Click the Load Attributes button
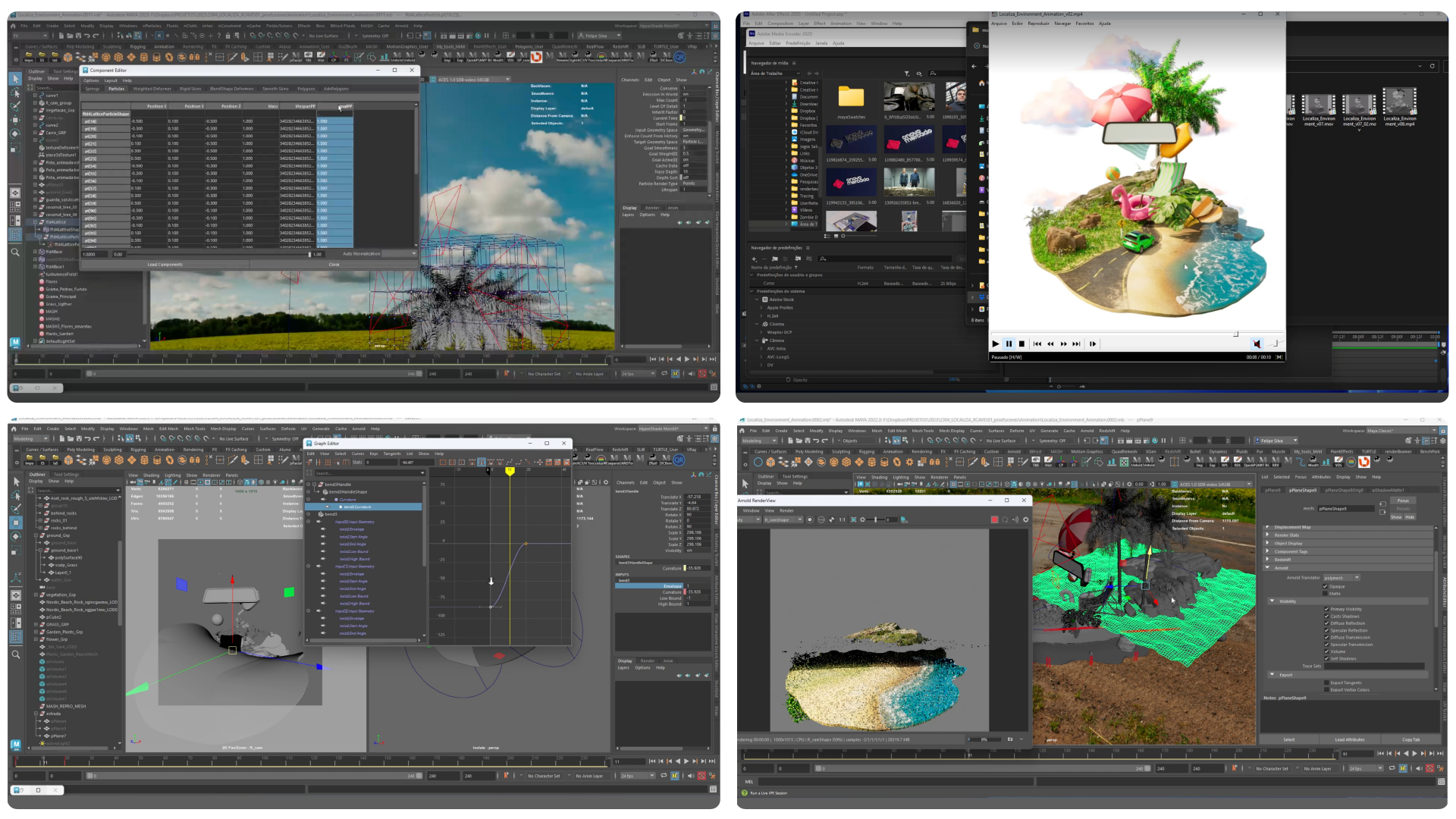Viewport: 1456px width, 819px height. pos(1350,739)
